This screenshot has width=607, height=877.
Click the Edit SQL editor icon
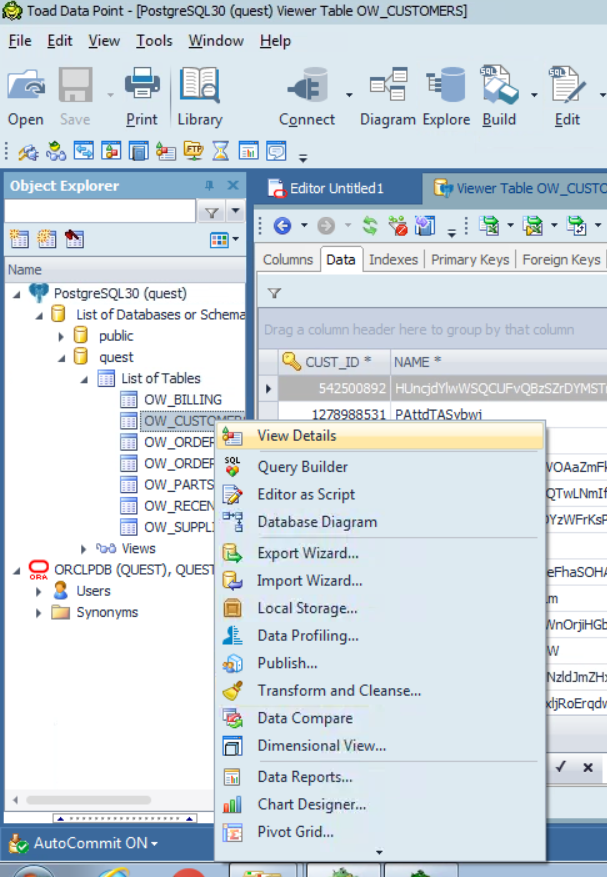[x=567, y=85]
